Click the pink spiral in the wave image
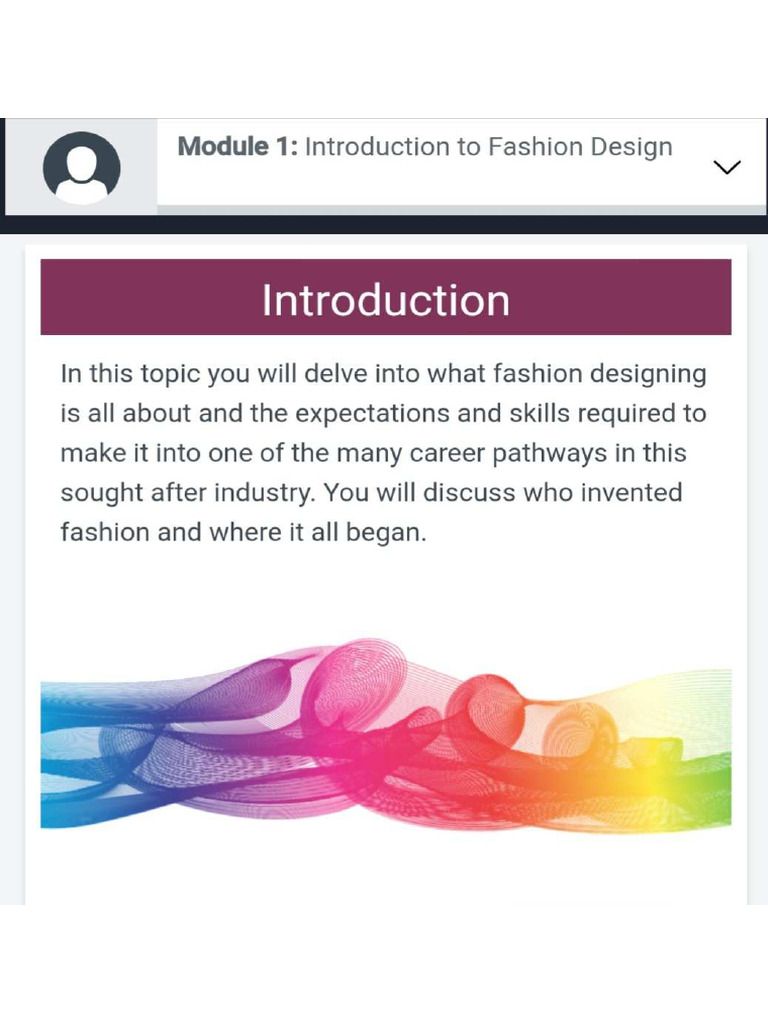768x1024 pixels. (356, 682)
